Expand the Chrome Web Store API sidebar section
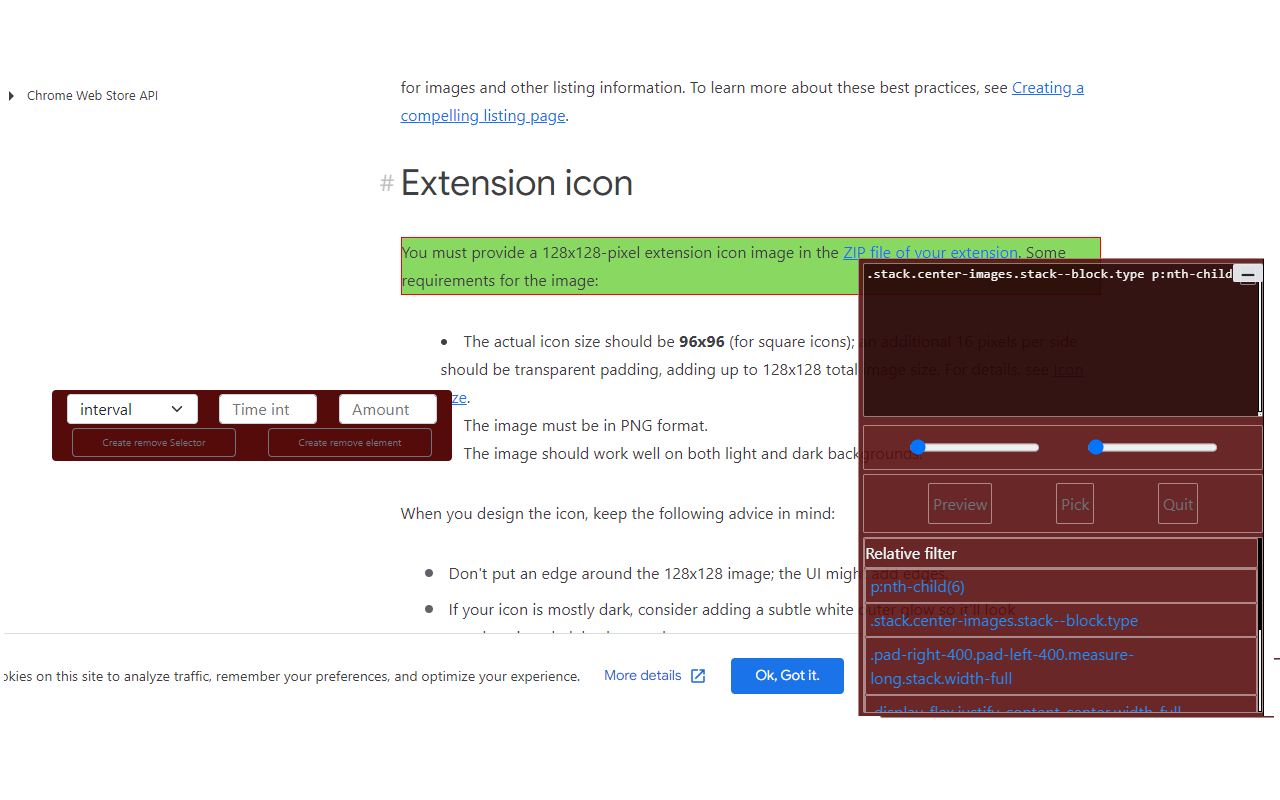 (x=11, y=95)
